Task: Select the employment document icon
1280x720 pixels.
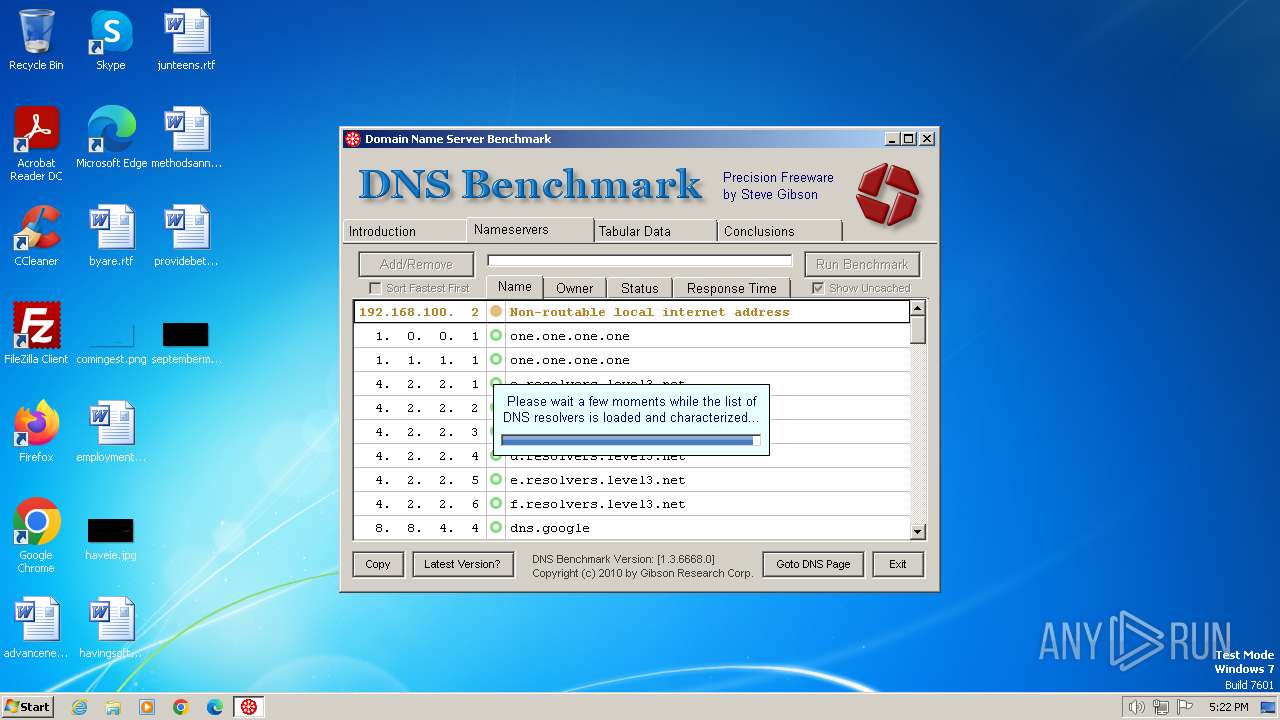Action: pyautogui.click(x=111, y=431)
